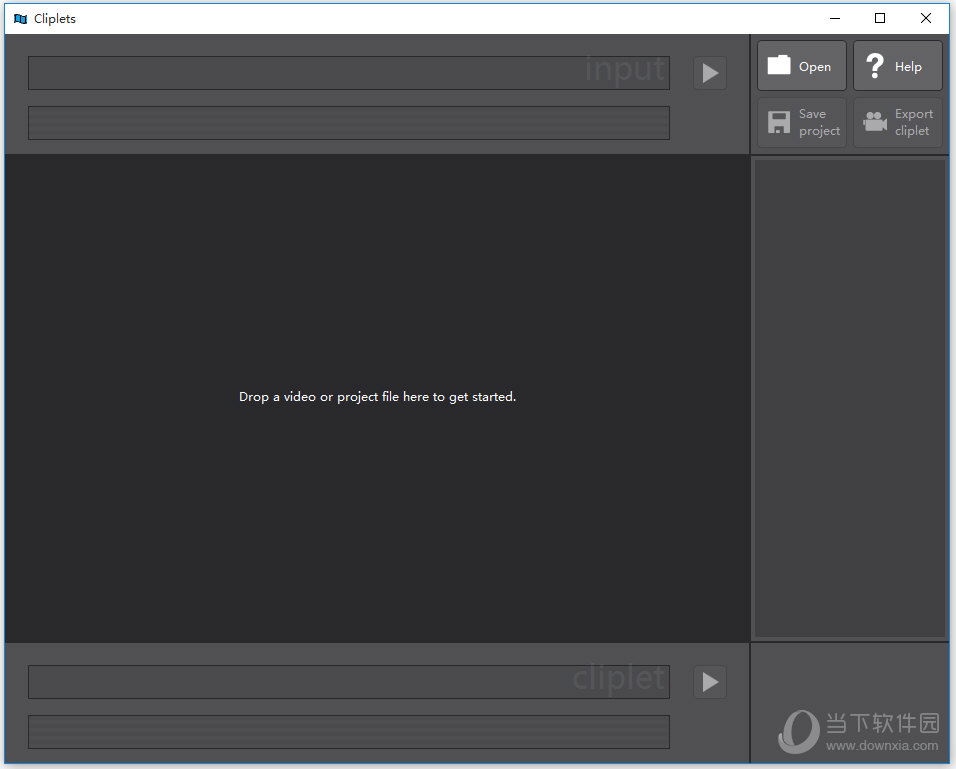
Task: Maximize the Cliplets window
Action: click(880, 18)
